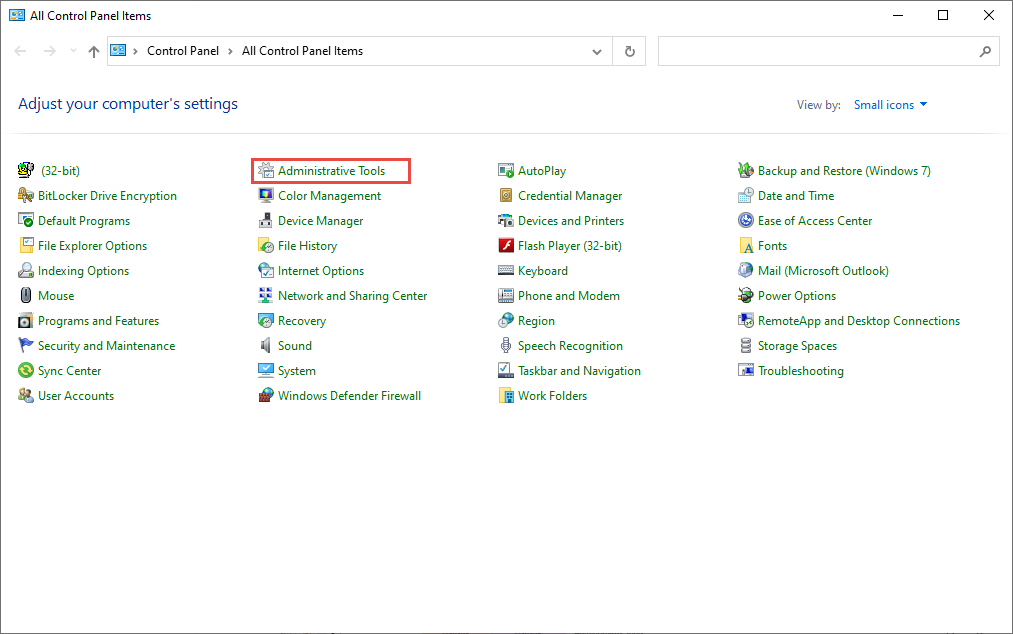Image resolution: width=1013 pixels, height=634 pixels.
Task: Click the address bar folder icon
Action: point(118,50)
